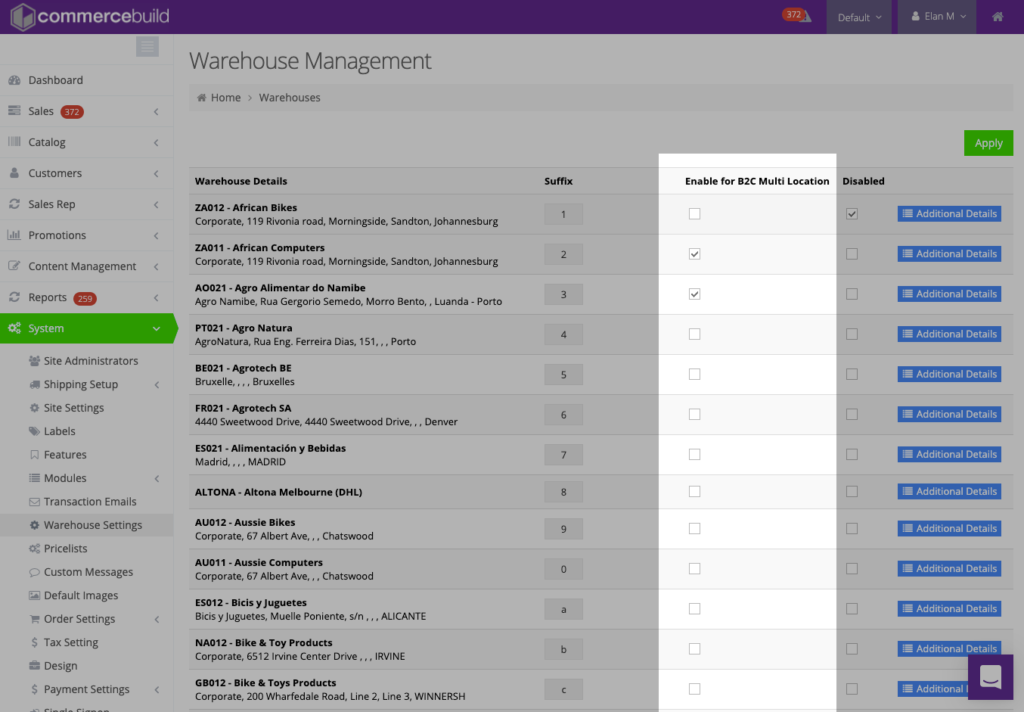The width and height of the screenshot is (1024, 712).
Task: Click the sidebar collapse icon above Dashboard
Action: click(146, 46)
